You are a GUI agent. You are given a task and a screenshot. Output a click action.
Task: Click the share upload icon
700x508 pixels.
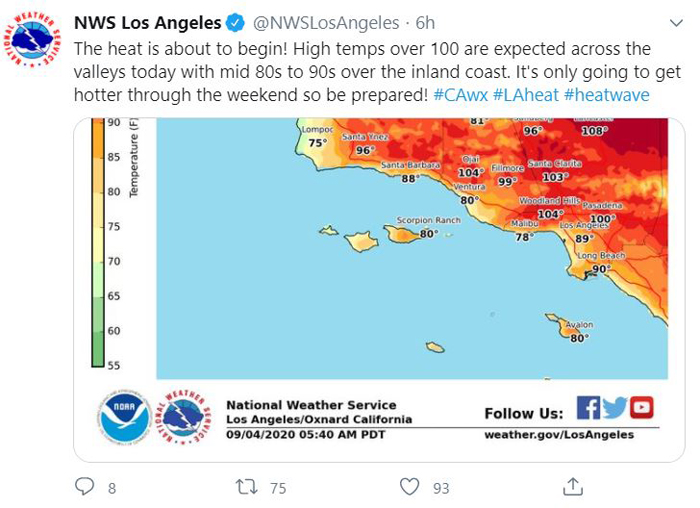(573, 487)
